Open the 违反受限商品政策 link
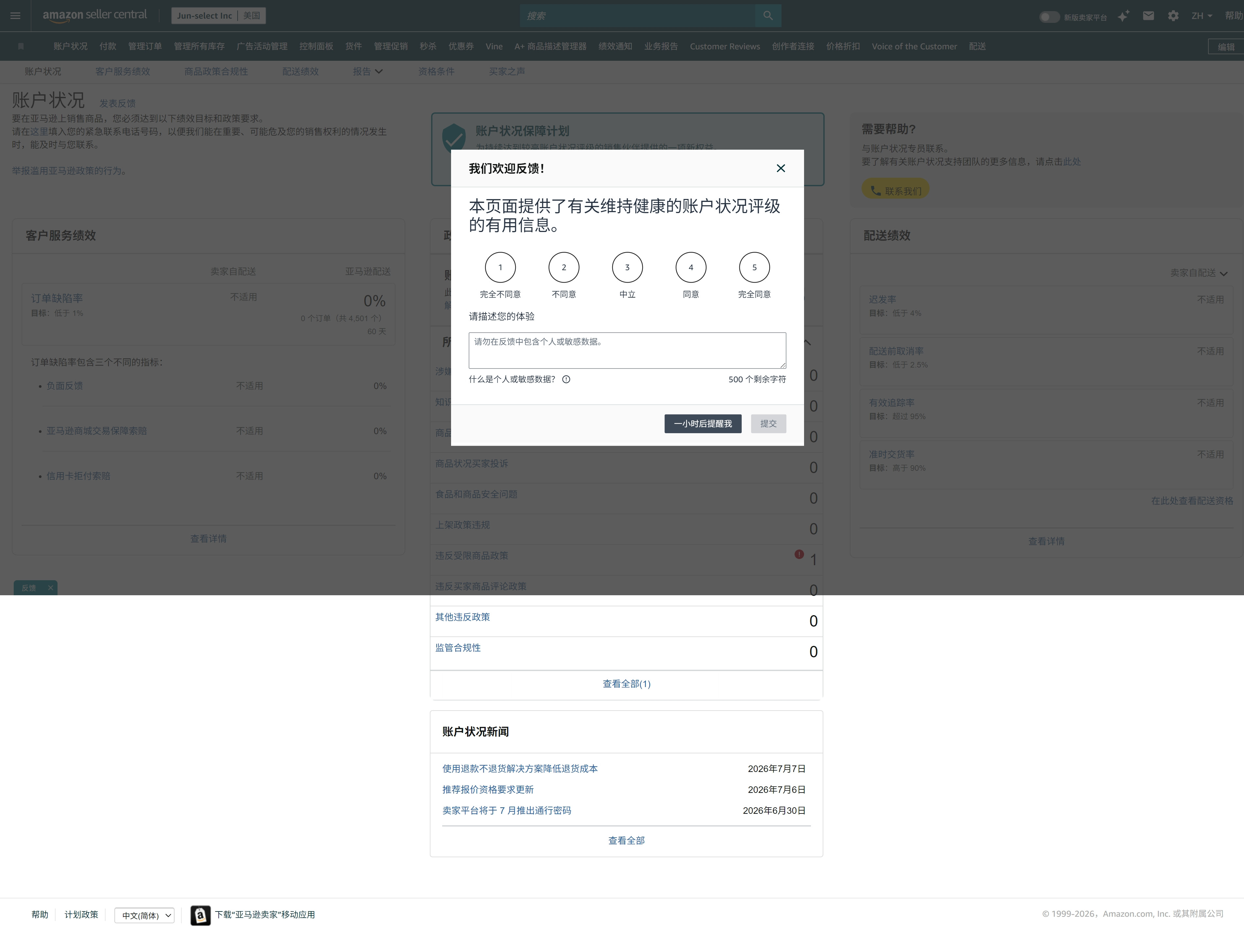The image size is (1244, 952). [x=472, y=556]
